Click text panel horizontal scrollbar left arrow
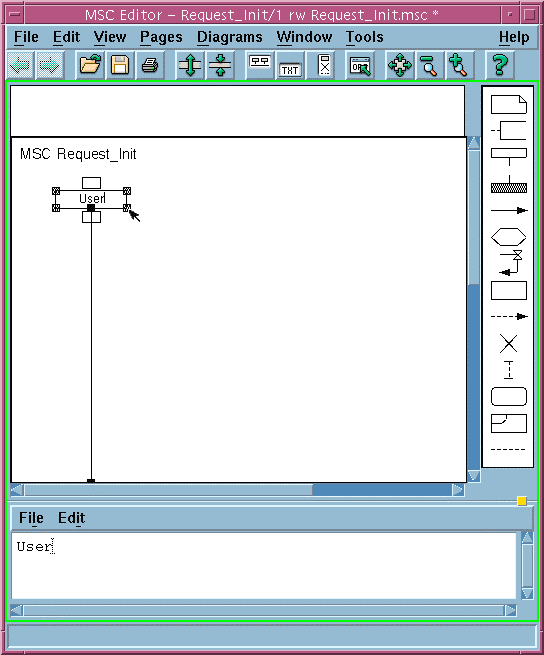Viewport: 544px width, 655px height. point(16,610)
